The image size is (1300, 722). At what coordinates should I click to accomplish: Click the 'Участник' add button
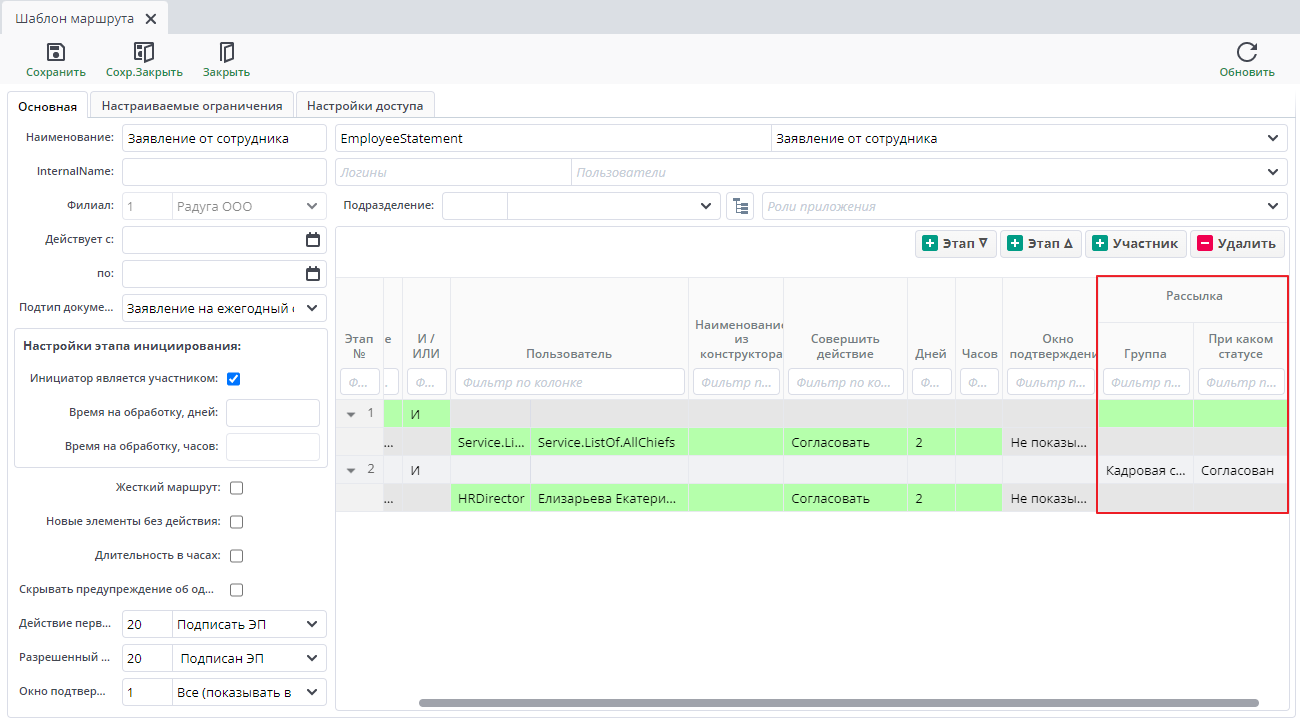[x=1135, y=244]
